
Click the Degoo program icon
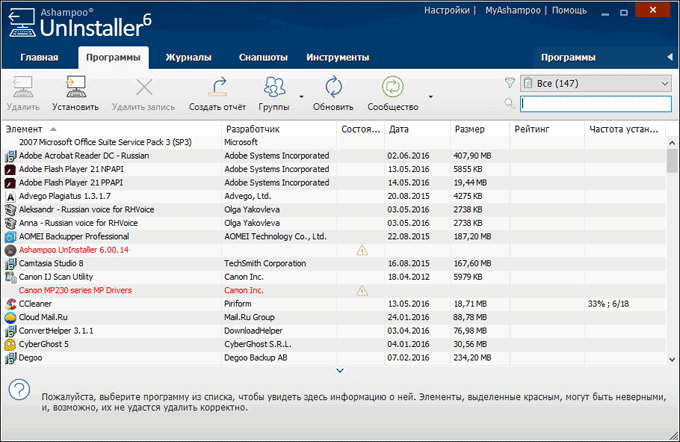(x=10, y=358)
